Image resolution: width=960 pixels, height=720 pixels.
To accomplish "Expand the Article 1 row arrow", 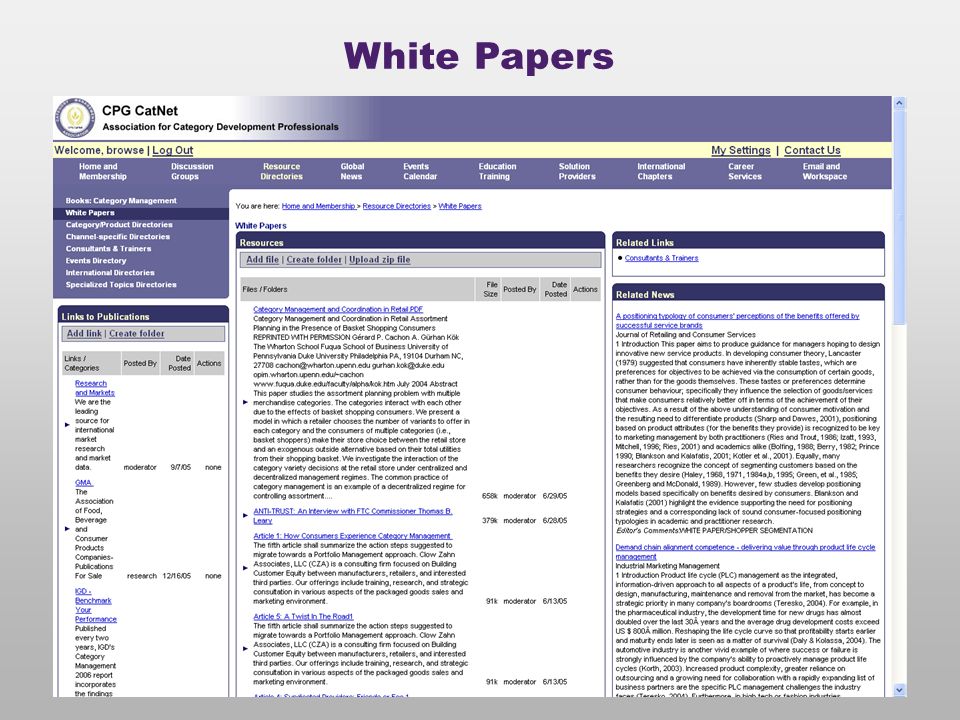I will [246, 568].
